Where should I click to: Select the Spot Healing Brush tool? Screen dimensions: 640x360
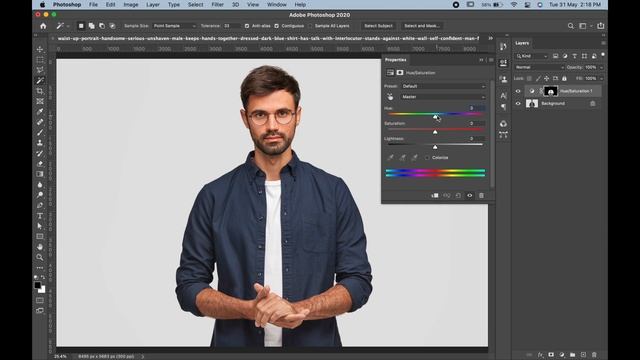tap(40, 122)
